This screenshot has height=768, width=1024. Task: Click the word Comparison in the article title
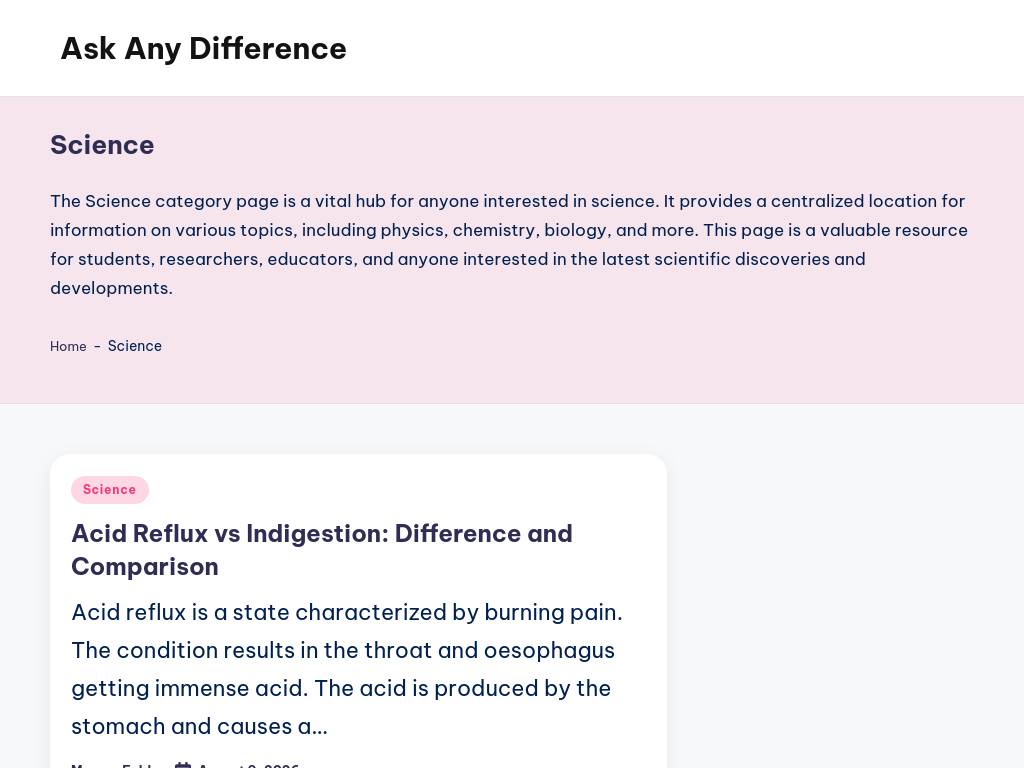coord(145,567)
